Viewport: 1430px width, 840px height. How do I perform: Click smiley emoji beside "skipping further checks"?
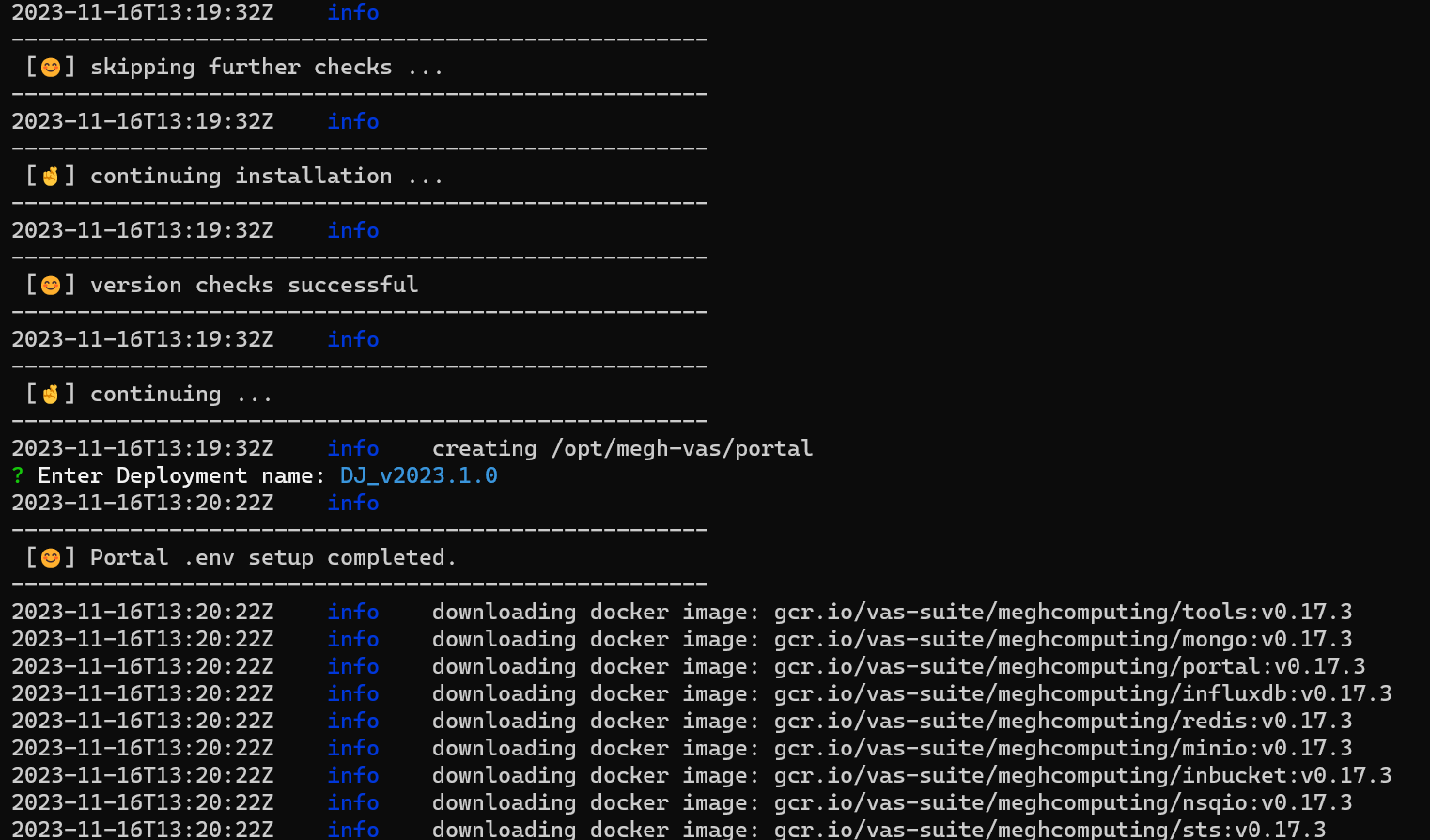pos(51,68)
